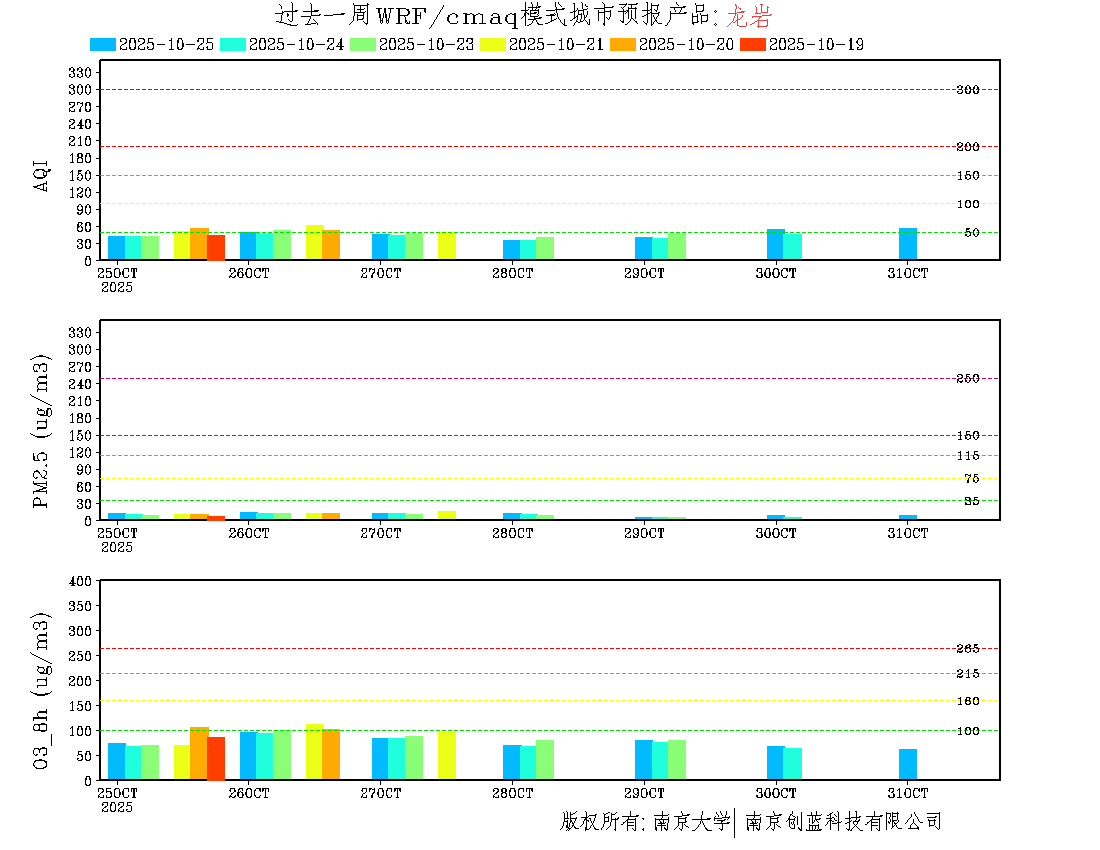The width and height of the screenshot is (1100, 850).
Task: Click the cyan 2025-10-24 legend swatch
Action: pyautogui.click(x=232, y=44)
